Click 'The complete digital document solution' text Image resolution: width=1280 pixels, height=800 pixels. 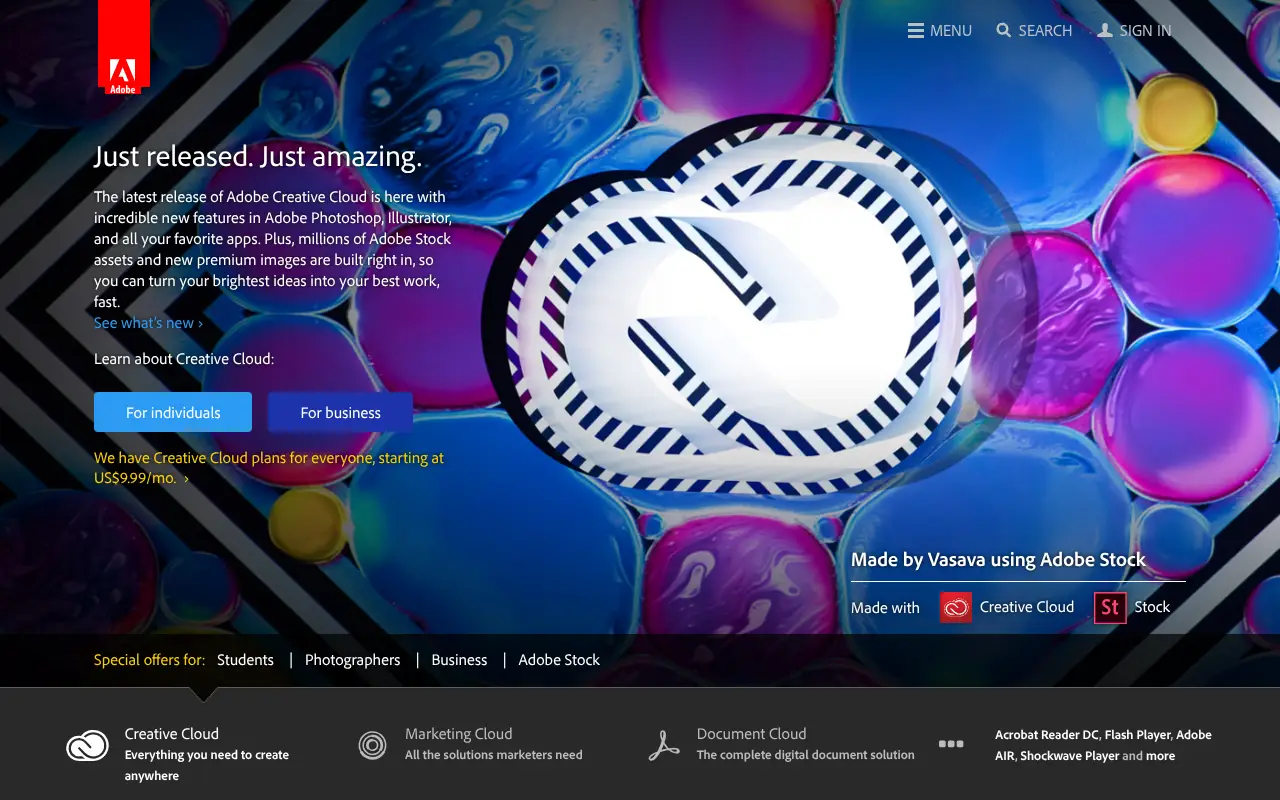coord(806,755)
